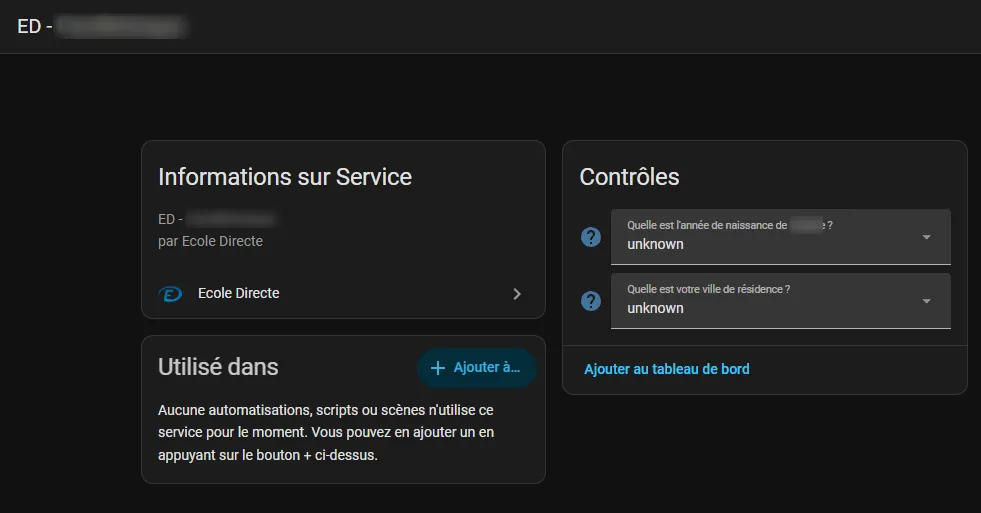Click the help icon beside ville de résidence
981x513 pixels.
[591, 301]
